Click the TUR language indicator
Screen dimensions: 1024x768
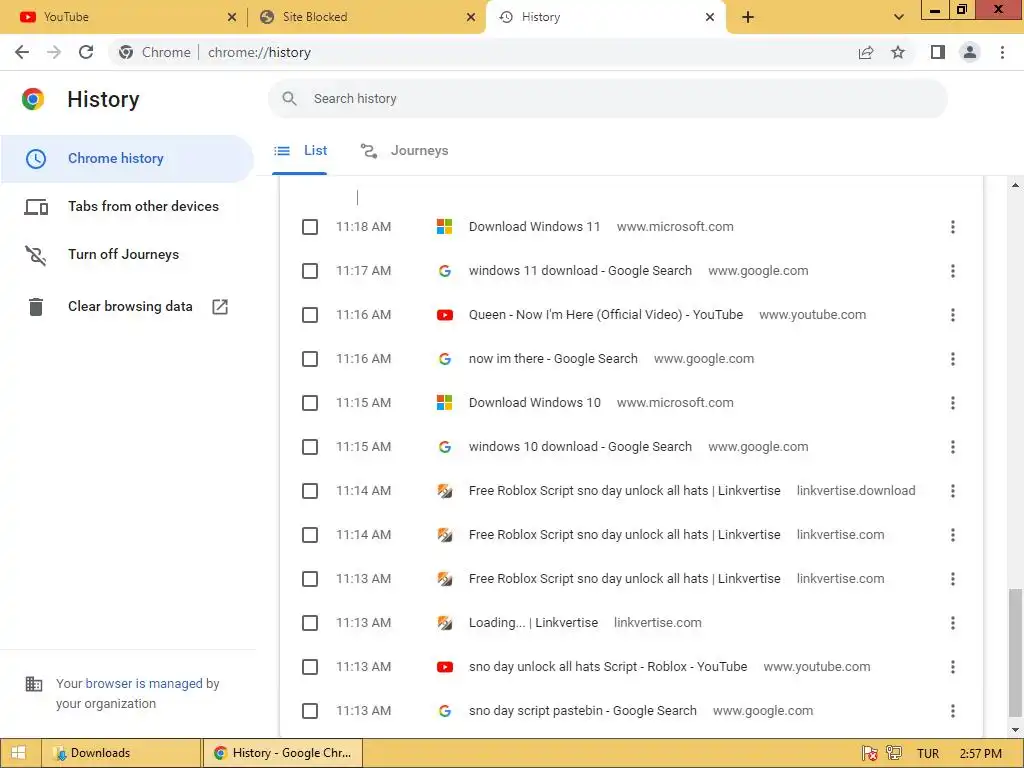click(x=928, y=754)
